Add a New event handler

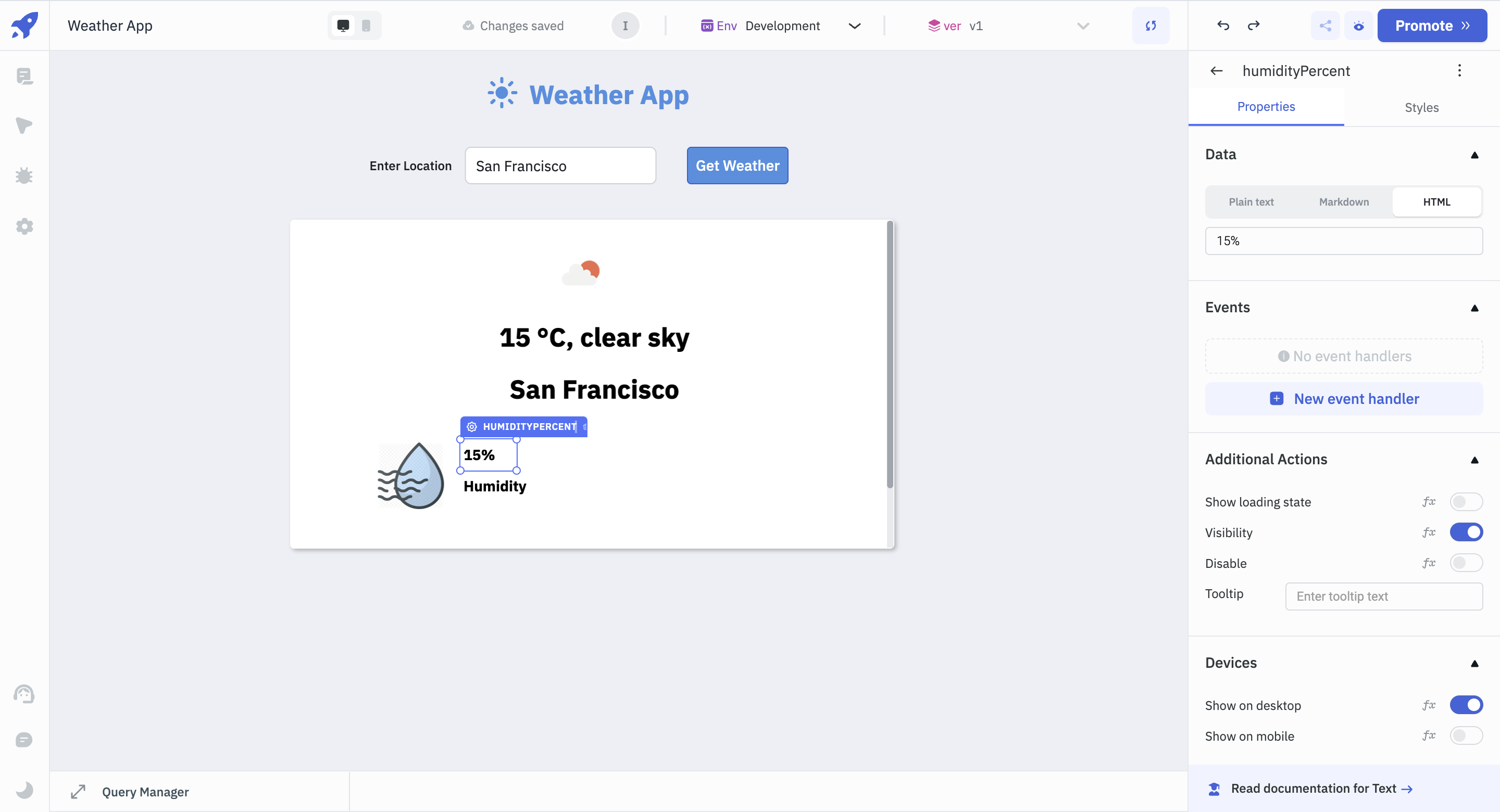click(x=1343, y=398)
